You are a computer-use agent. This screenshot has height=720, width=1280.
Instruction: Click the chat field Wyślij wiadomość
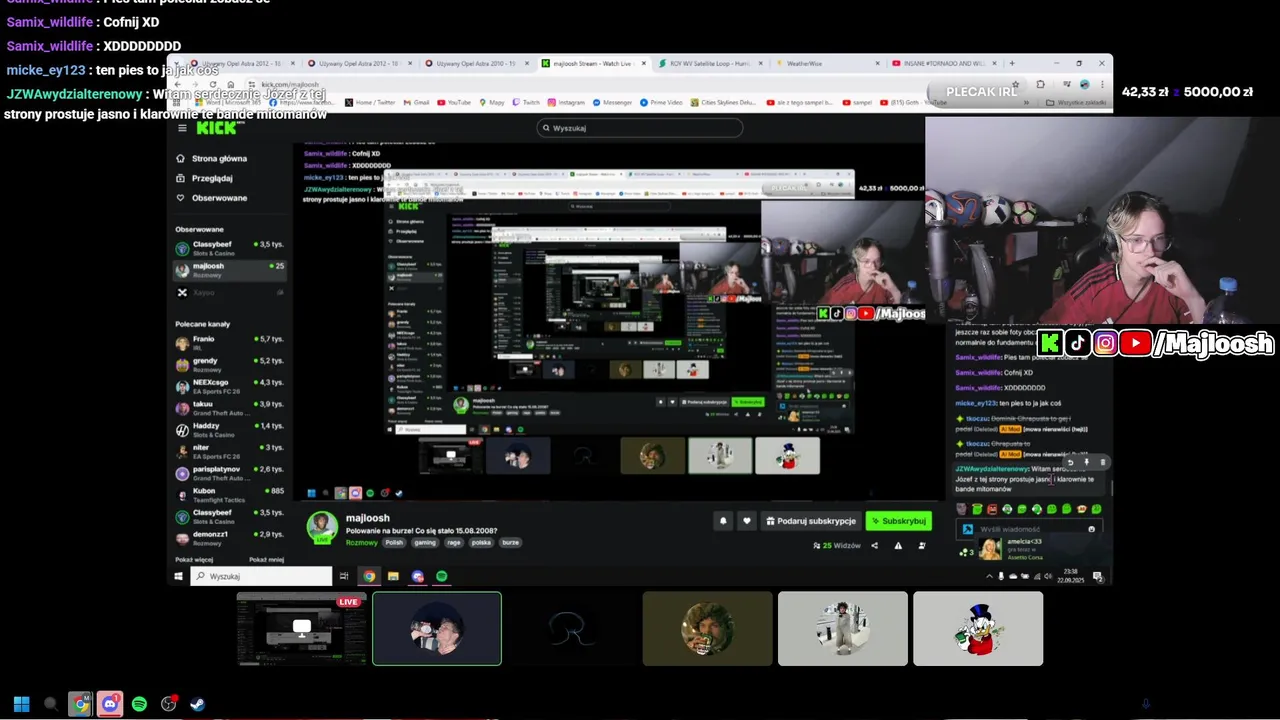1030,529
